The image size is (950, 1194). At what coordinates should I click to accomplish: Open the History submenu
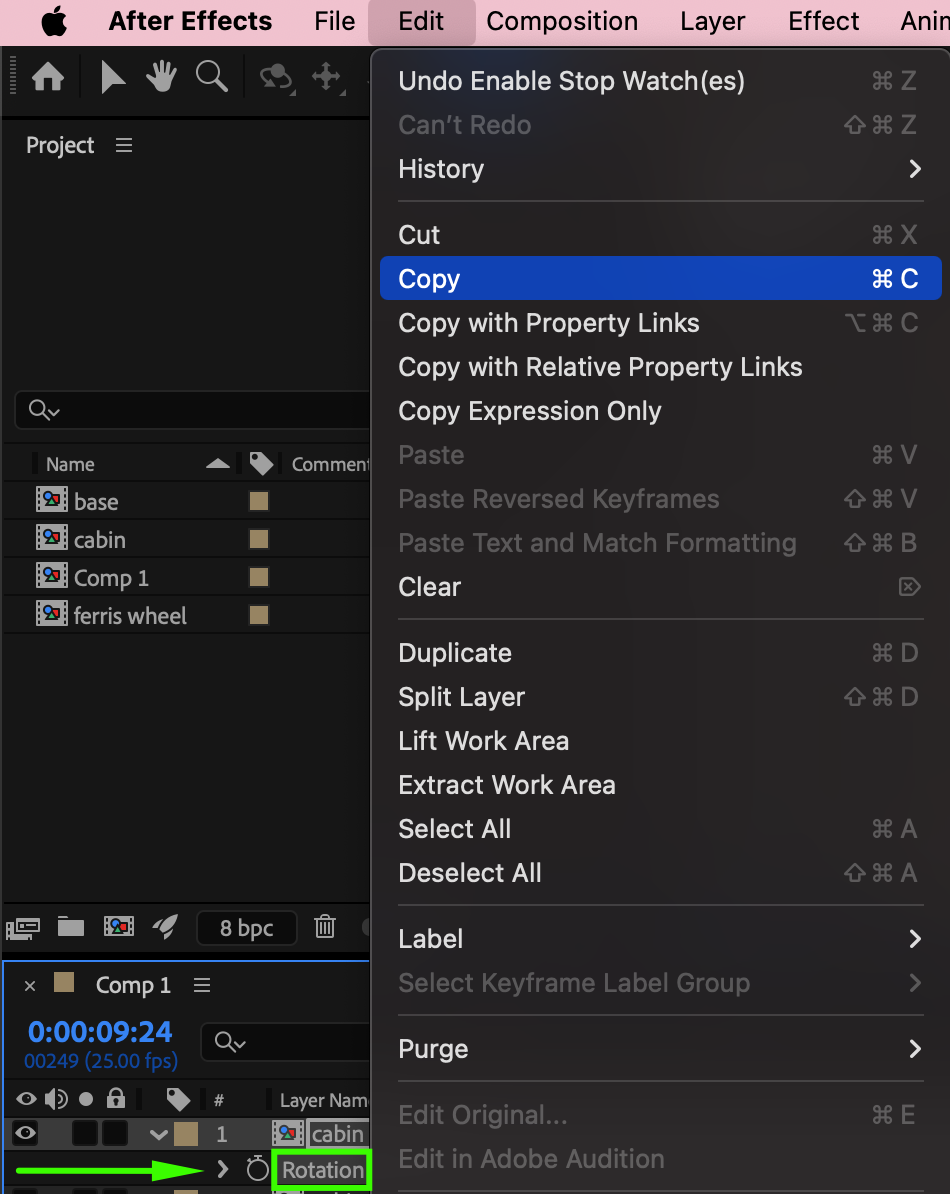(660, 169)
